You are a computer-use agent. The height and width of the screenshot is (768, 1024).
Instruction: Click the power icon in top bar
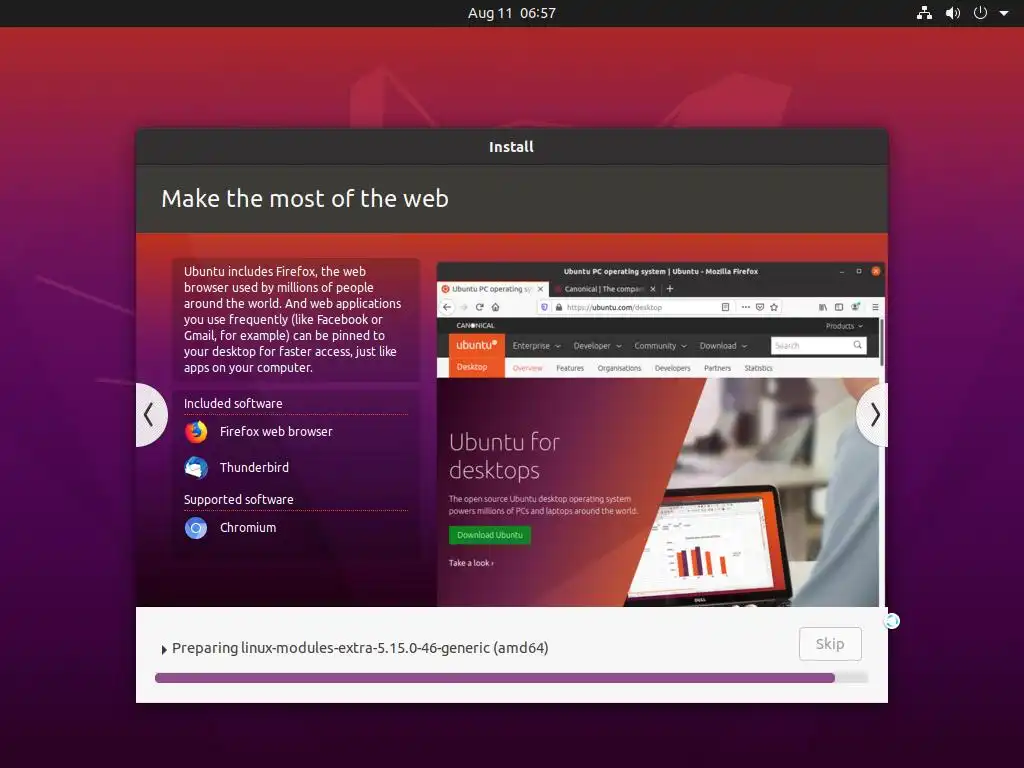(980, 13)
